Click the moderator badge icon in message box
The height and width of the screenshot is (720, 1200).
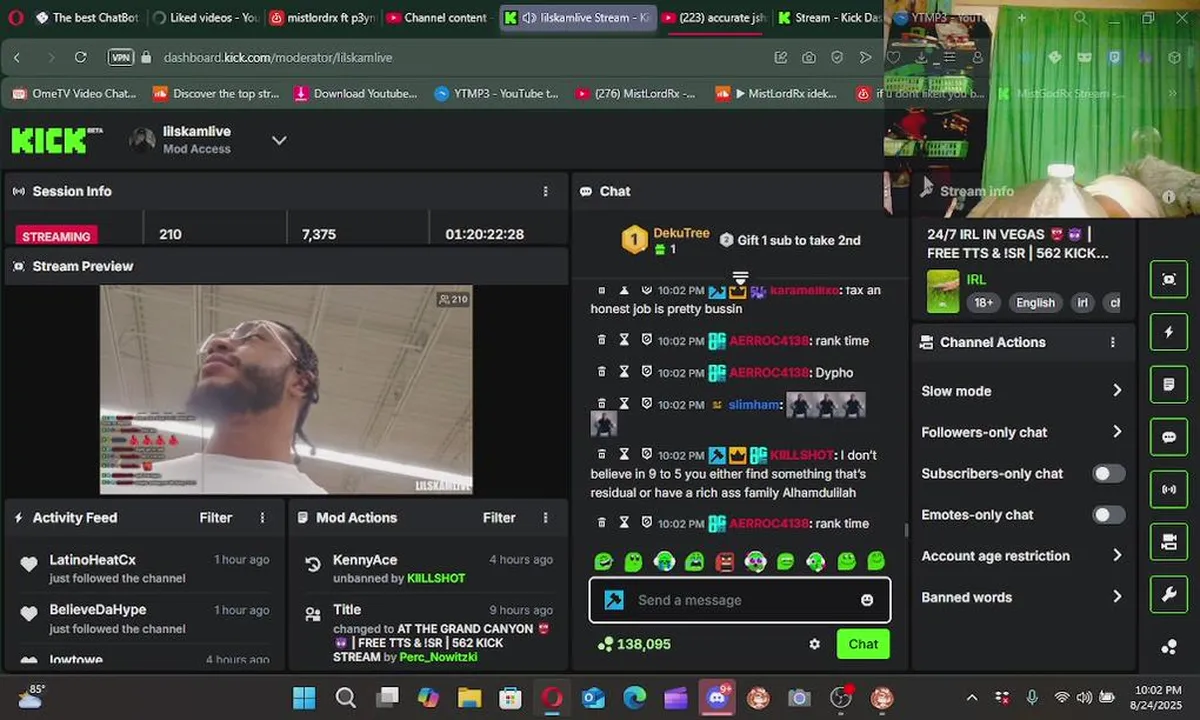pyautogui.click(x=614, y=600)
